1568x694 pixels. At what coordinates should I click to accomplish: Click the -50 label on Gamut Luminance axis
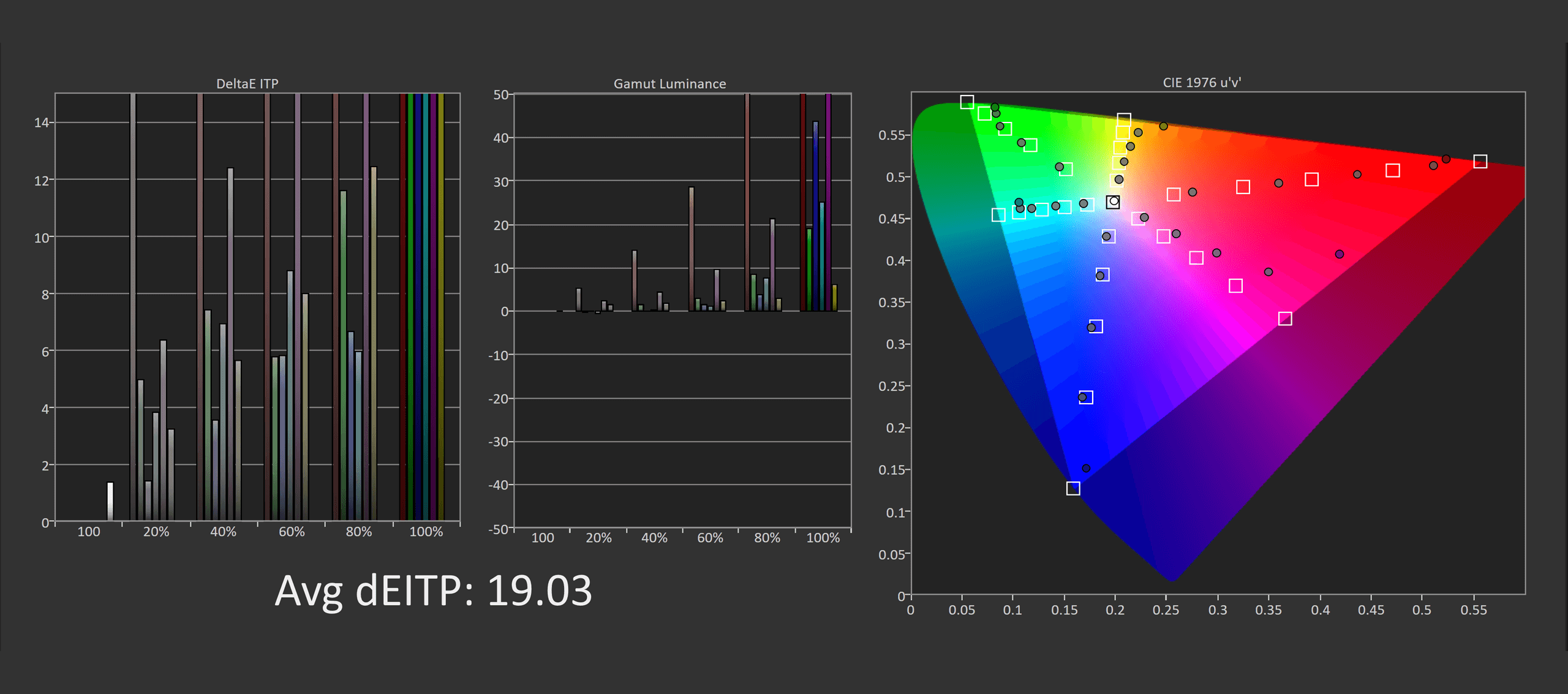point(499,529)
